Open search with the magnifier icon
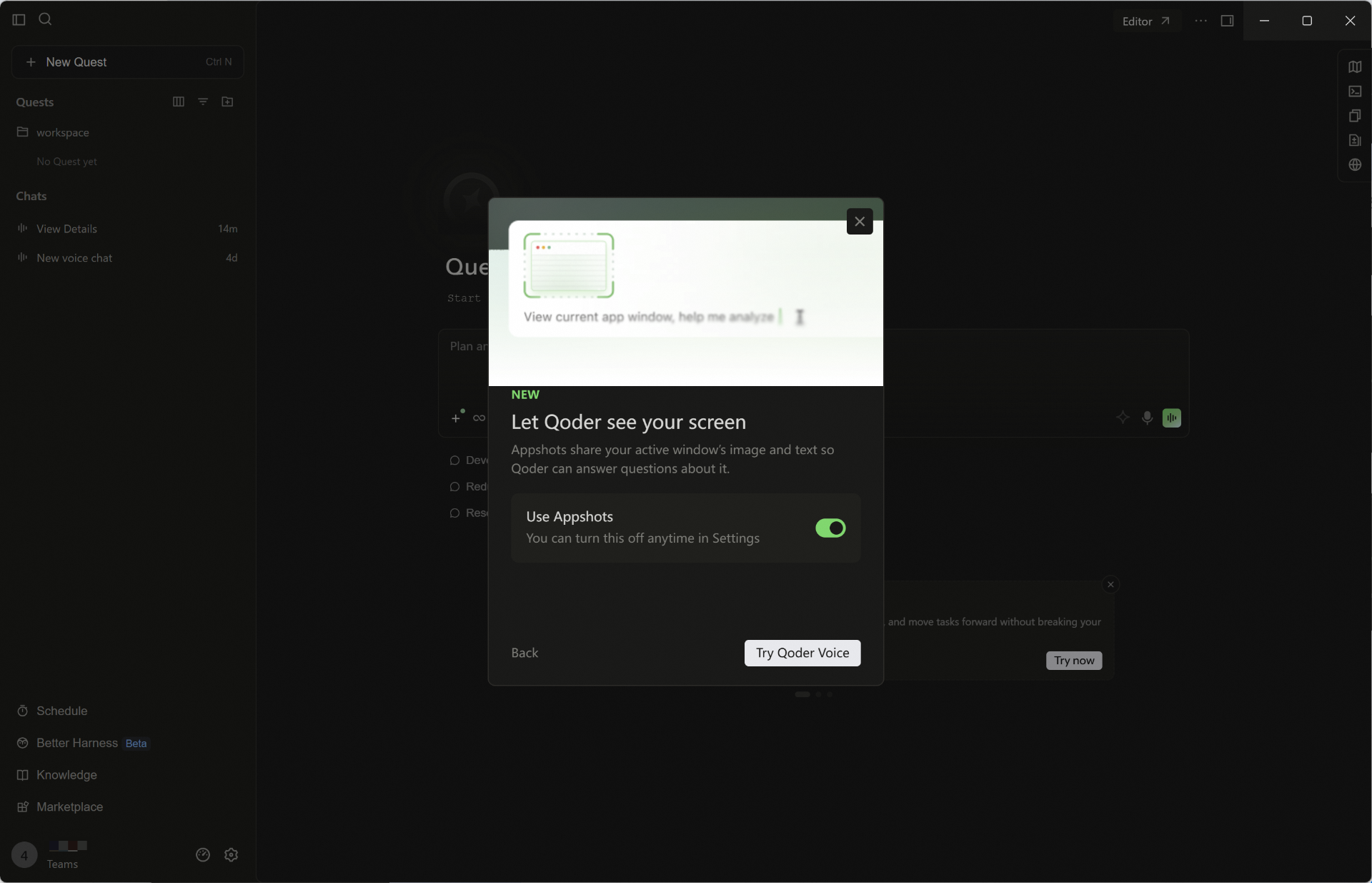Viewport: 1372px width, 883px height. pyautogui.click(x=45, y=19)
